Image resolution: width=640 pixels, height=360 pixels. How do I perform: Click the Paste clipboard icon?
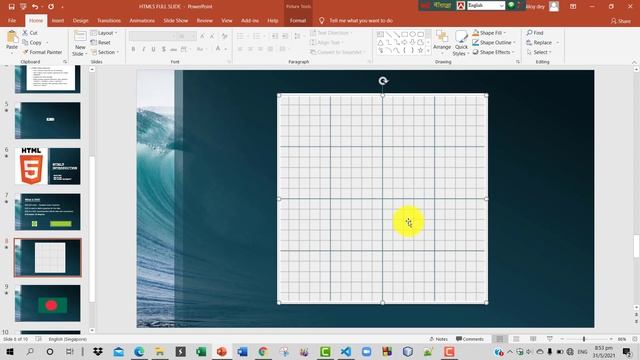coord(12,38)
